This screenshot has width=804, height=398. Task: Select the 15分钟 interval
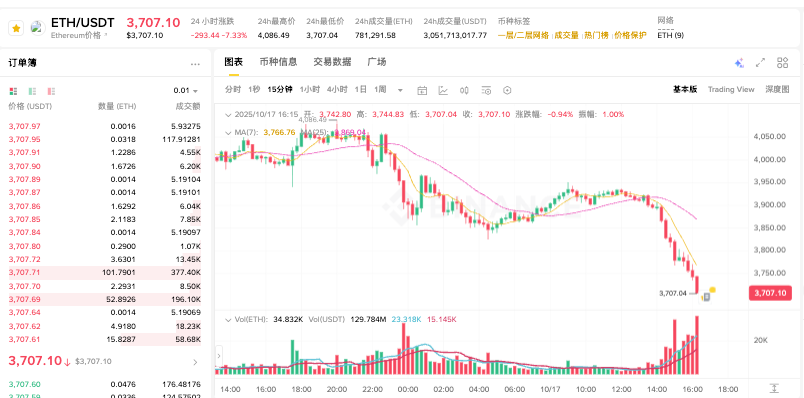tap(279, 89)
